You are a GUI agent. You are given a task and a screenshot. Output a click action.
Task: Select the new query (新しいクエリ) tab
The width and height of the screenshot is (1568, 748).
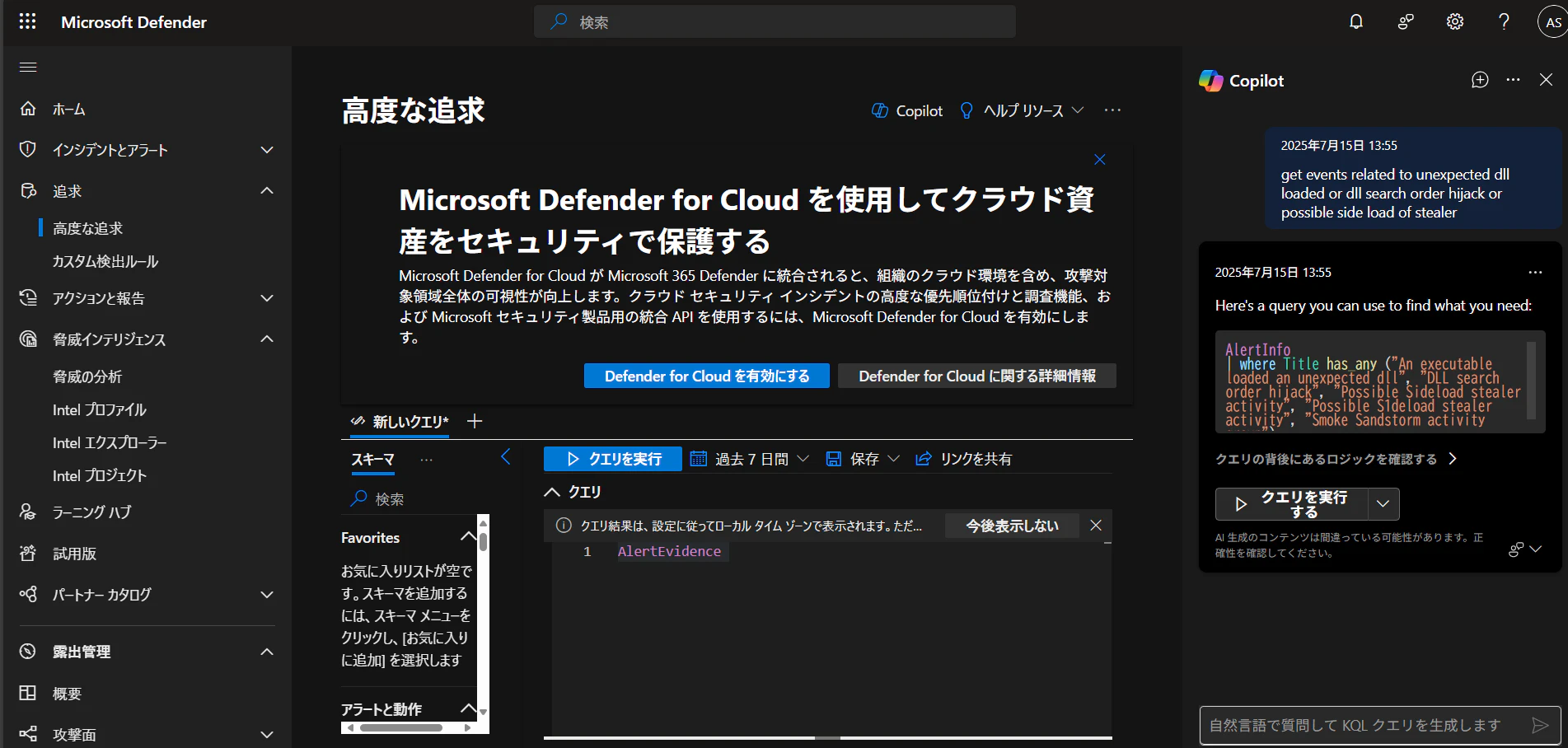coord(400,422)
